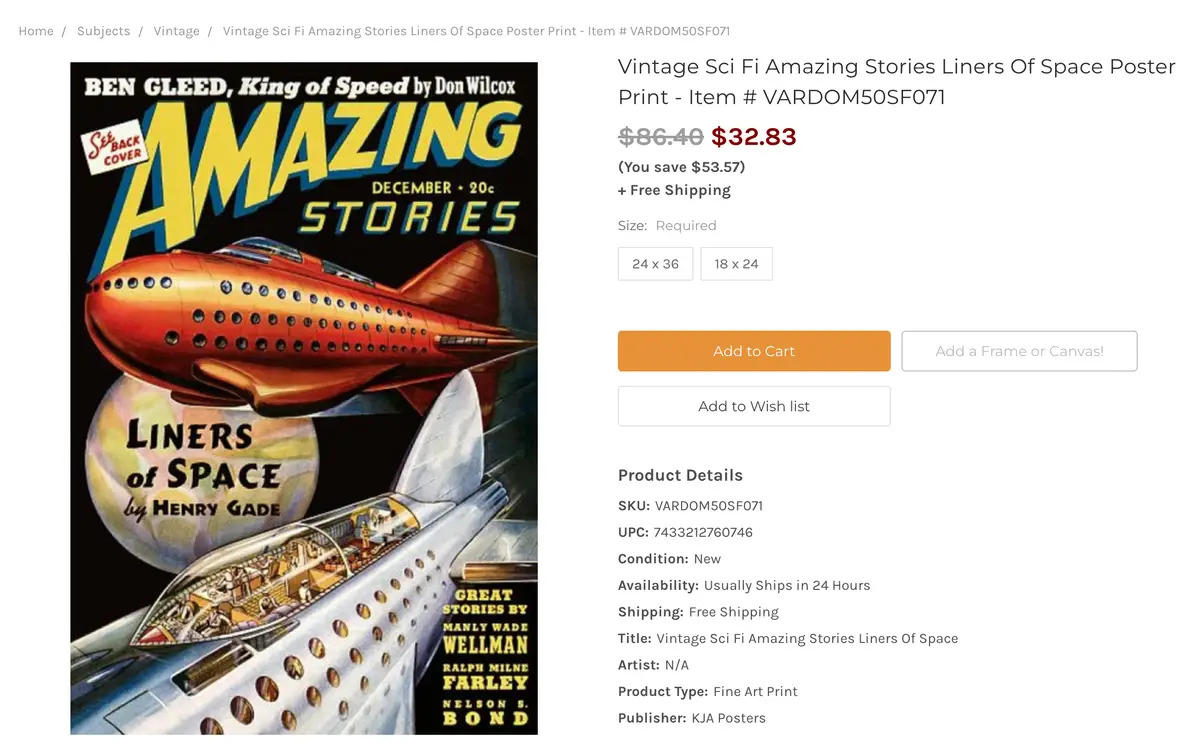
Task: Go to the Home breadcrumb link
Action: click(x=36, y=31)
